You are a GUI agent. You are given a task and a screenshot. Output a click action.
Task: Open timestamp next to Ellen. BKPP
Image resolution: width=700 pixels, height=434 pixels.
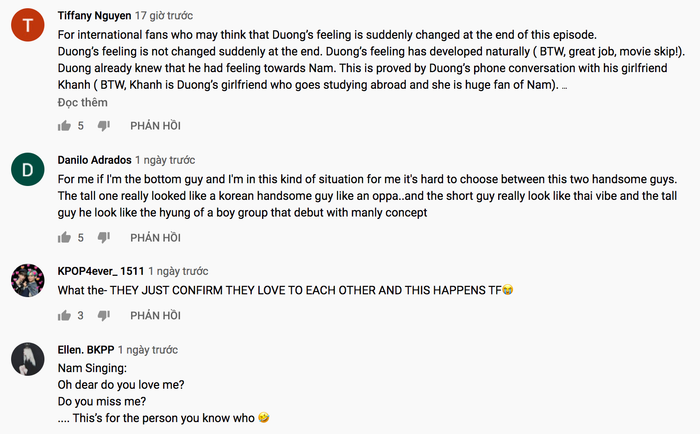[x=147, y=350]
